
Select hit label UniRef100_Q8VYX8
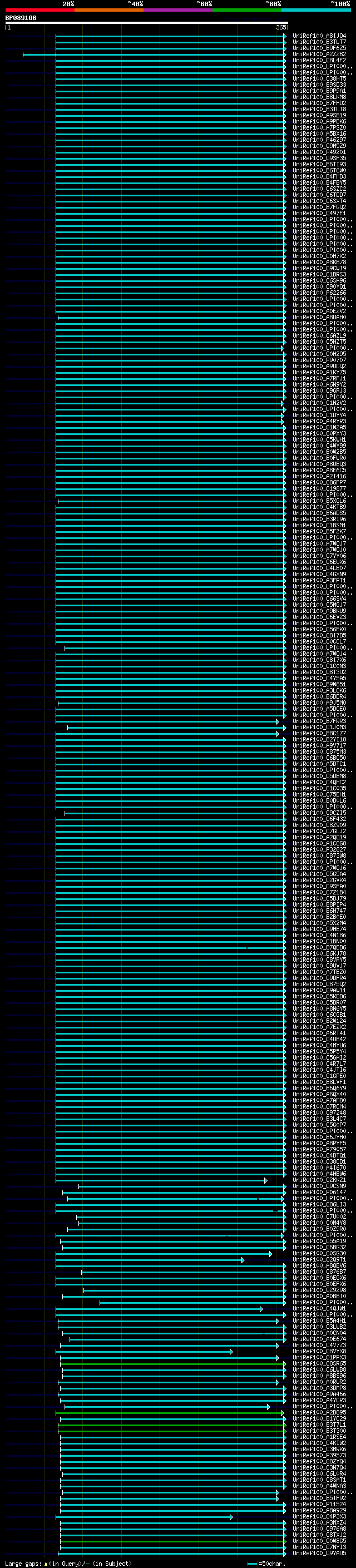(319, 1351)
